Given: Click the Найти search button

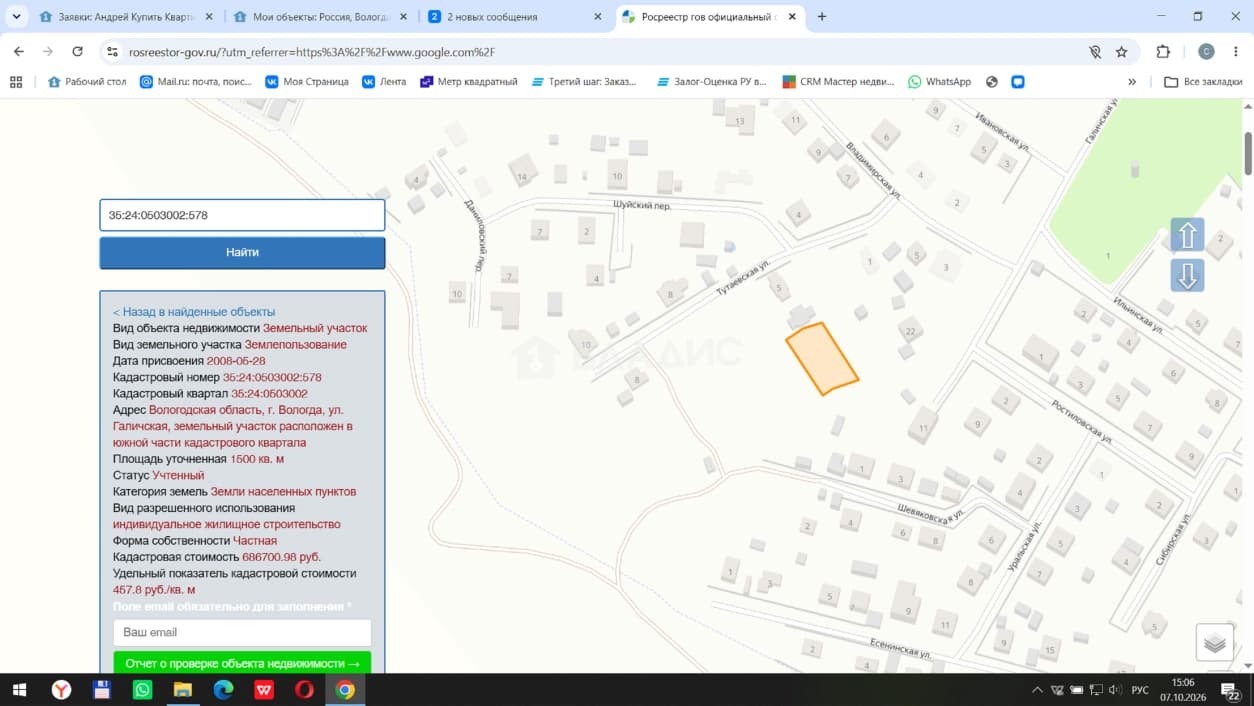Looking at the screenshot, I should [x=242, y=253].
